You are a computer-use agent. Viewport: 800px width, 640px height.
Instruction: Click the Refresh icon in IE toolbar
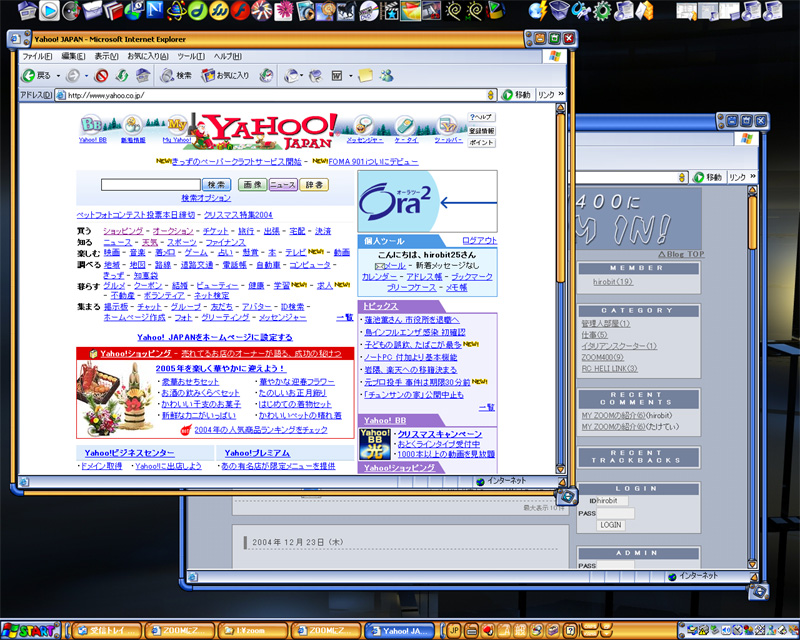click(x=122, y=75)
